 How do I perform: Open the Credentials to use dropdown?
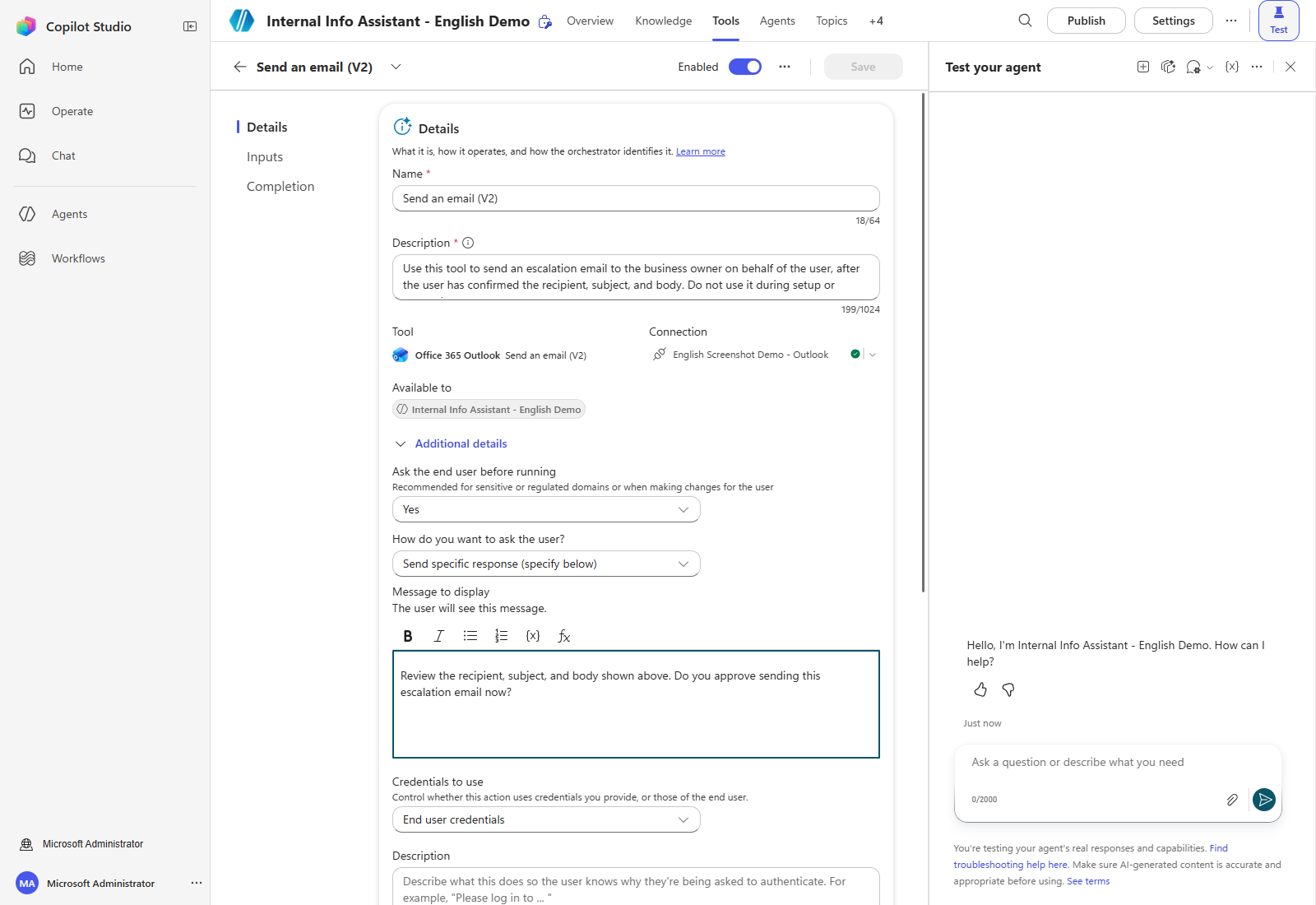coord(546,819)
